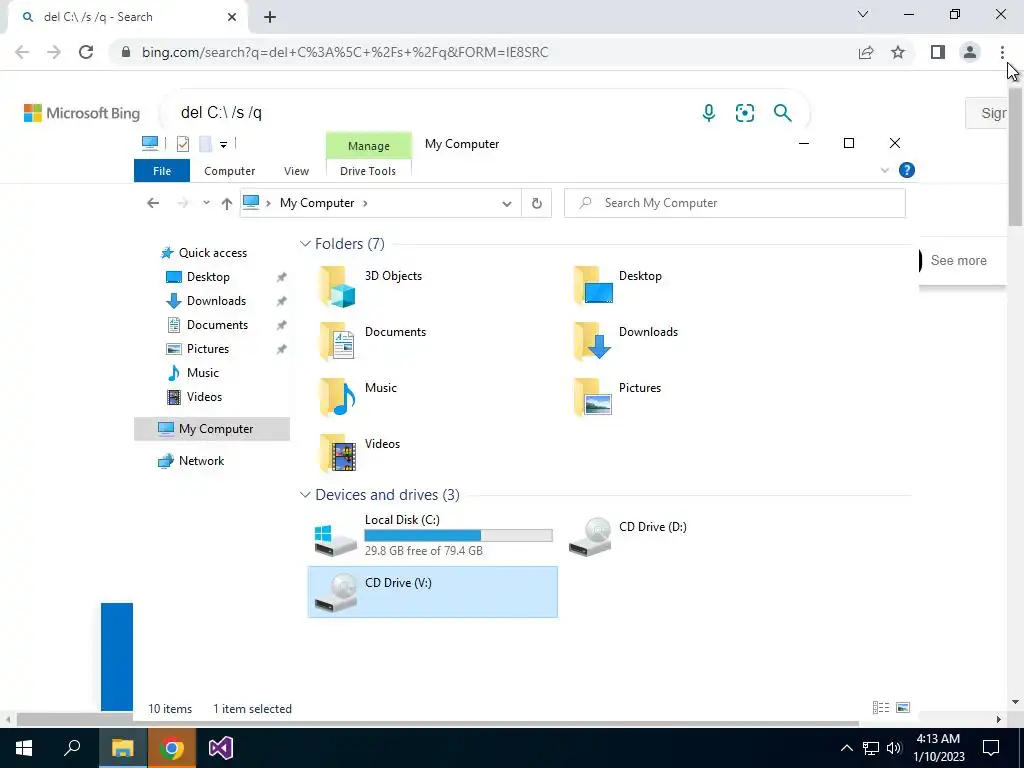Click Bing search magnifier icon
This screenshot has height=768, width=1024.
coord(782,113)
